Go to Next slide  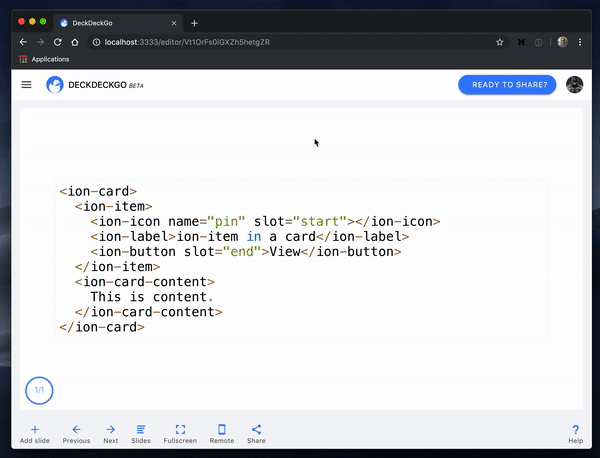point(111,434)
